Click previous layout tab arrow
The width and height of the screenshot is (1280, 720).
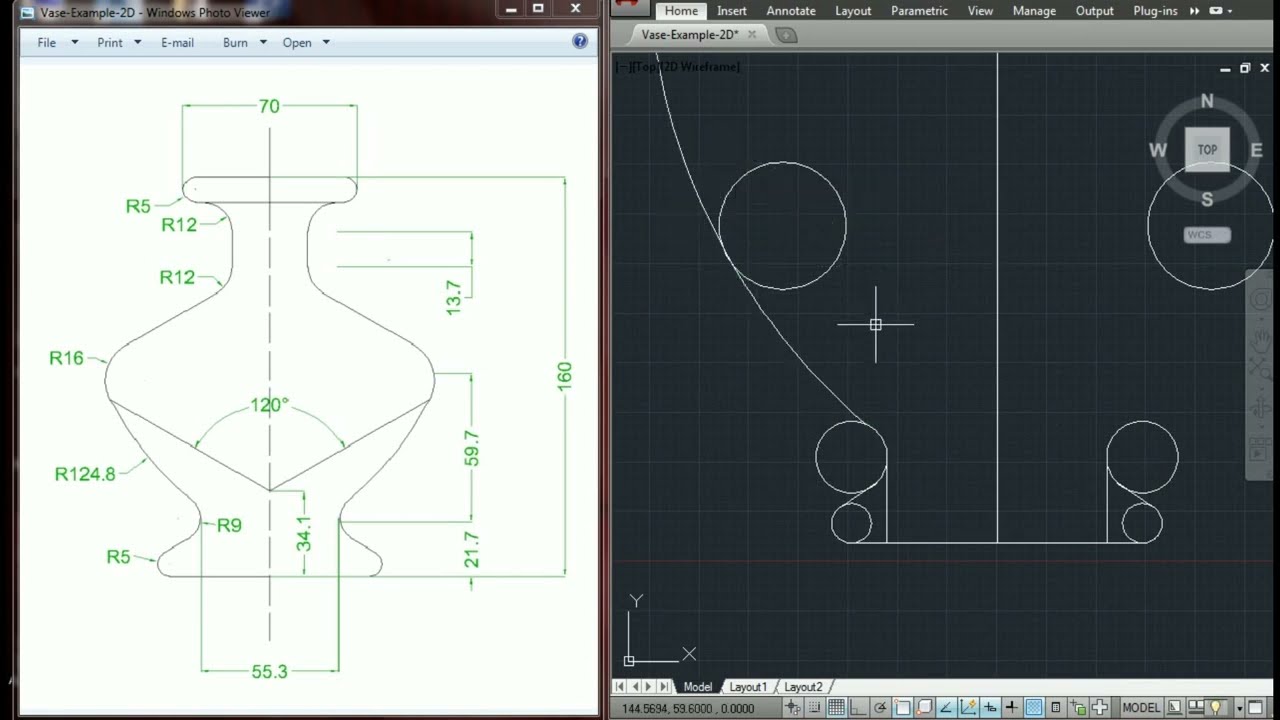tap(635, 687)
